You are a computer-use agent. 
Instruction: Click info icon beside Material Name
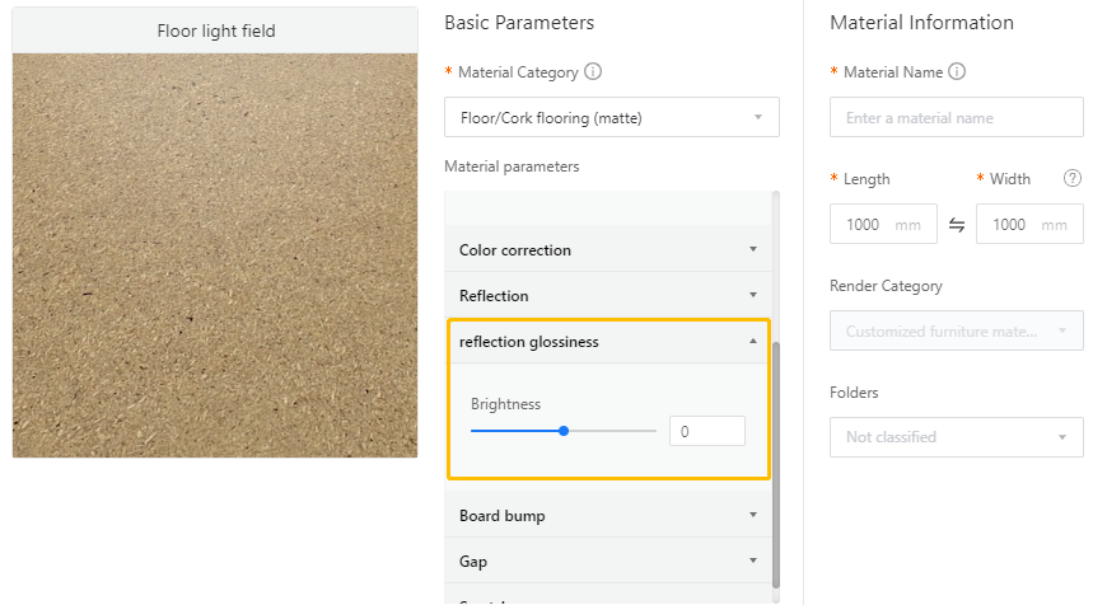957,72
